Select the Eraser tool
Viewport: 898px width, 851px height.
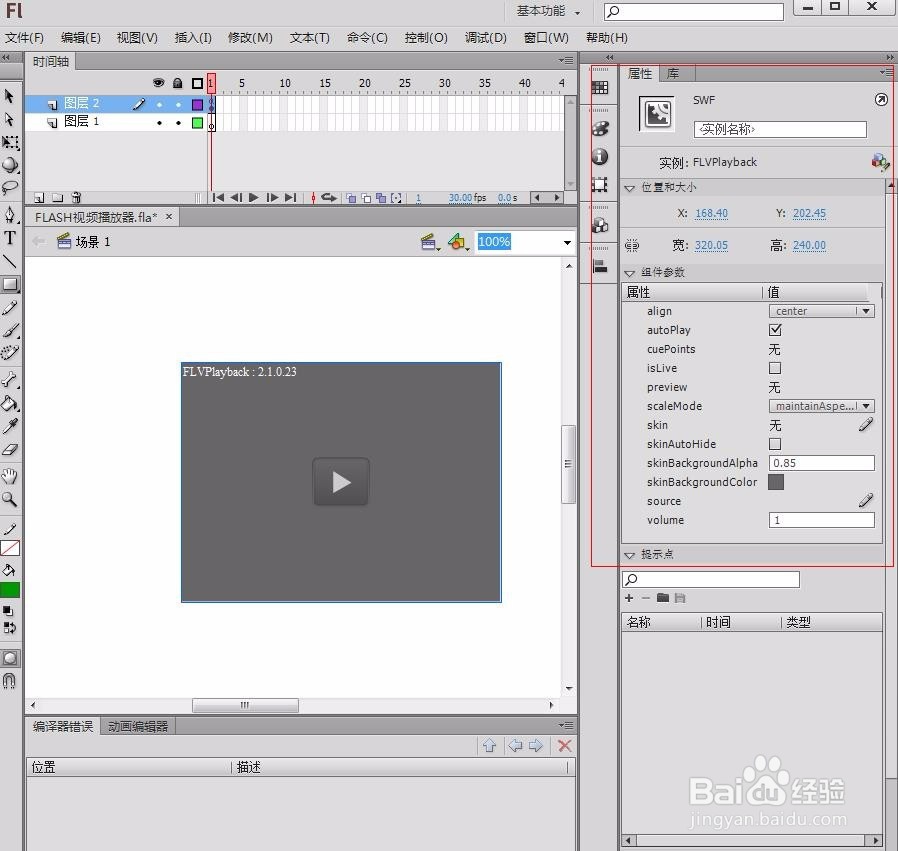(x=10, y=450)
